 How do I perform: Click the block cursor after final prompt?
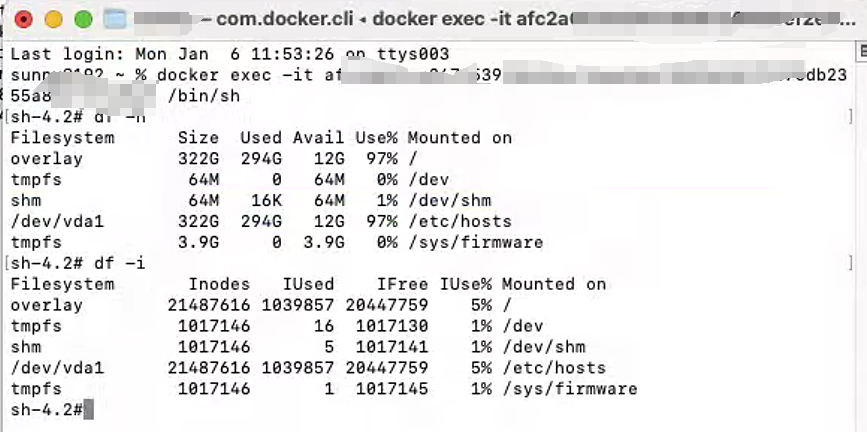(89, 410)
